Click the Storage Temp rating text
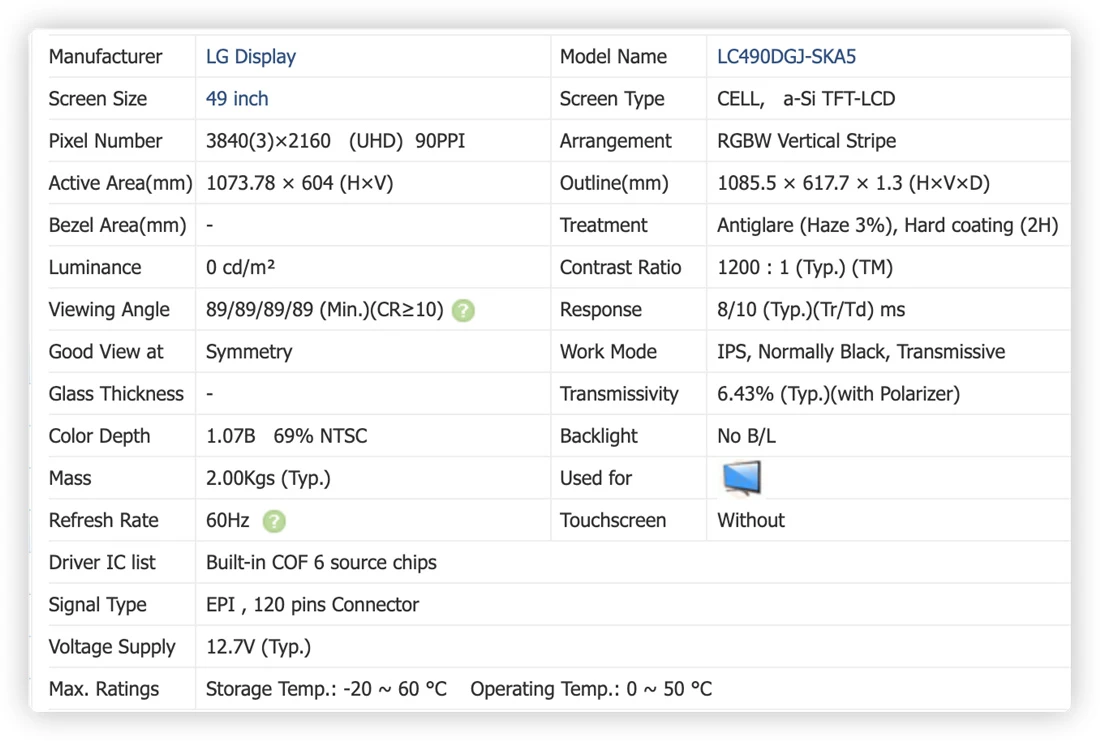 pos(326,689)
